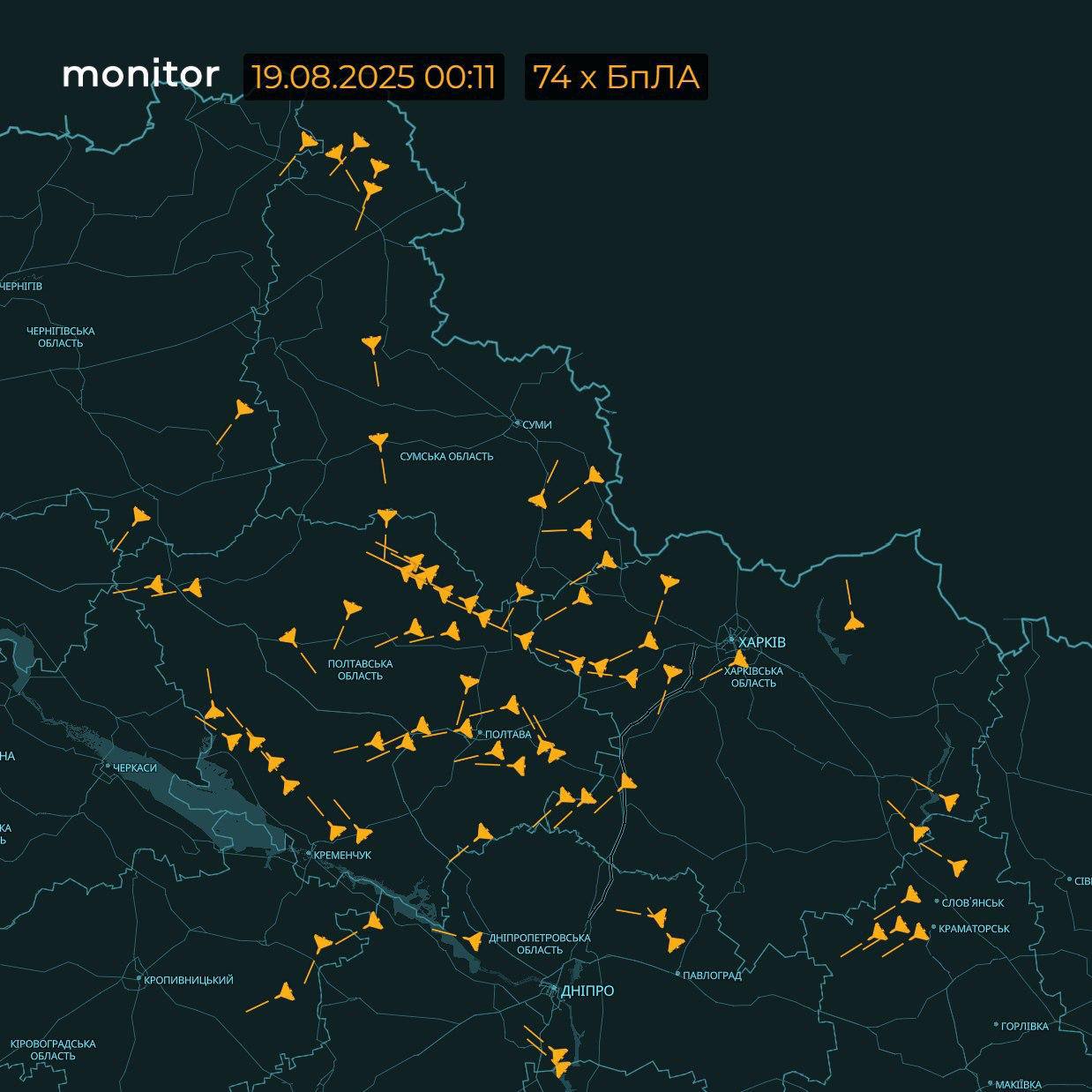Screen dimensions: 1092x1092
Task: Click the southernmost drone below Дніпро
Action: click(x=563, y=1069)
